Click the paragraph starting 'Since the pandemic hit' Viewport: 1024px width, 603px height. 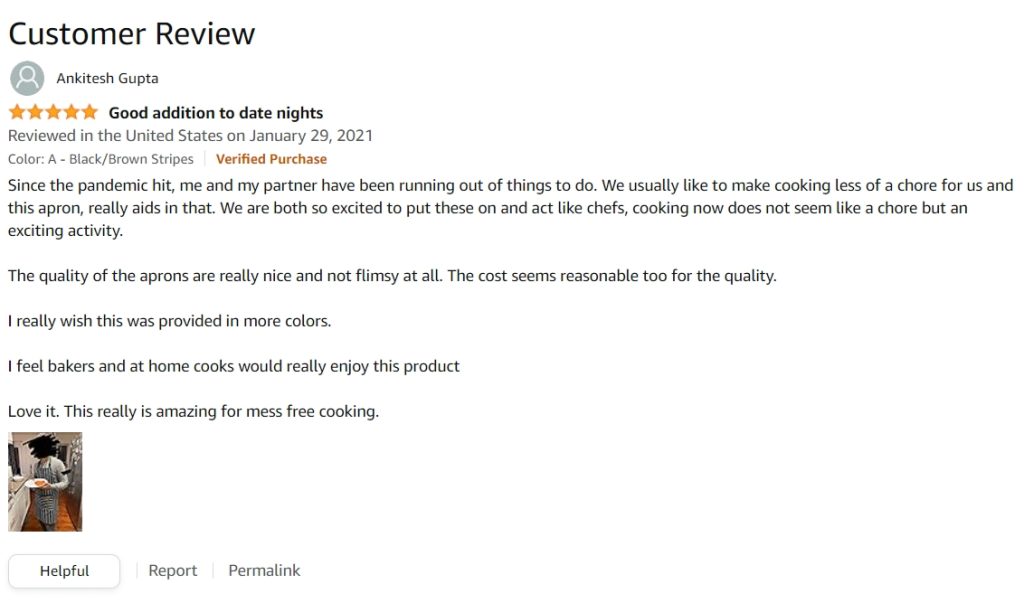[x=510, y=208]
